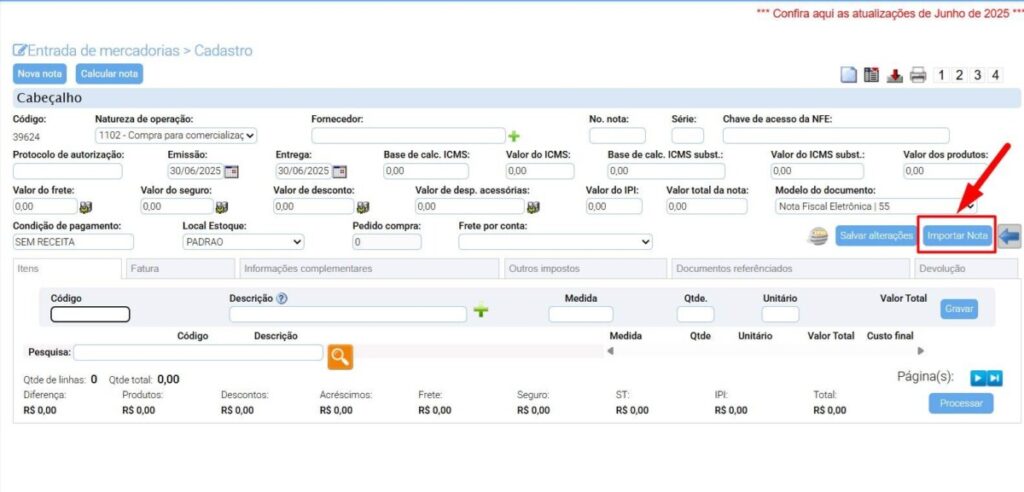Open the Local Estoque dropdown
Screen dimensions: 1024x492
tap(243, 242)
